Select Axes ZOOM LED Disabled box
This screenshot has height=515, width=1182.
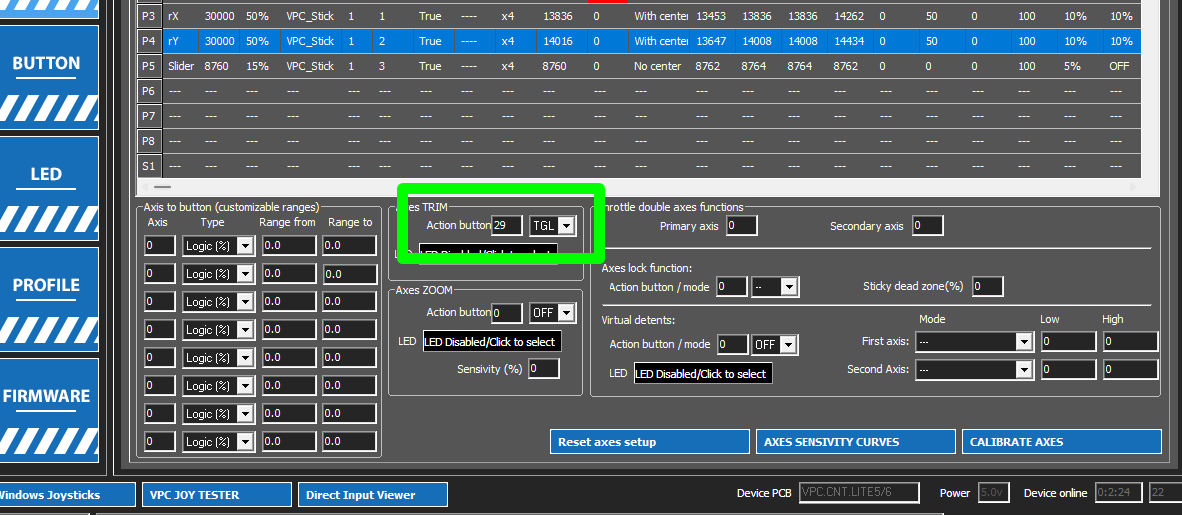click(x=492, y=342)
